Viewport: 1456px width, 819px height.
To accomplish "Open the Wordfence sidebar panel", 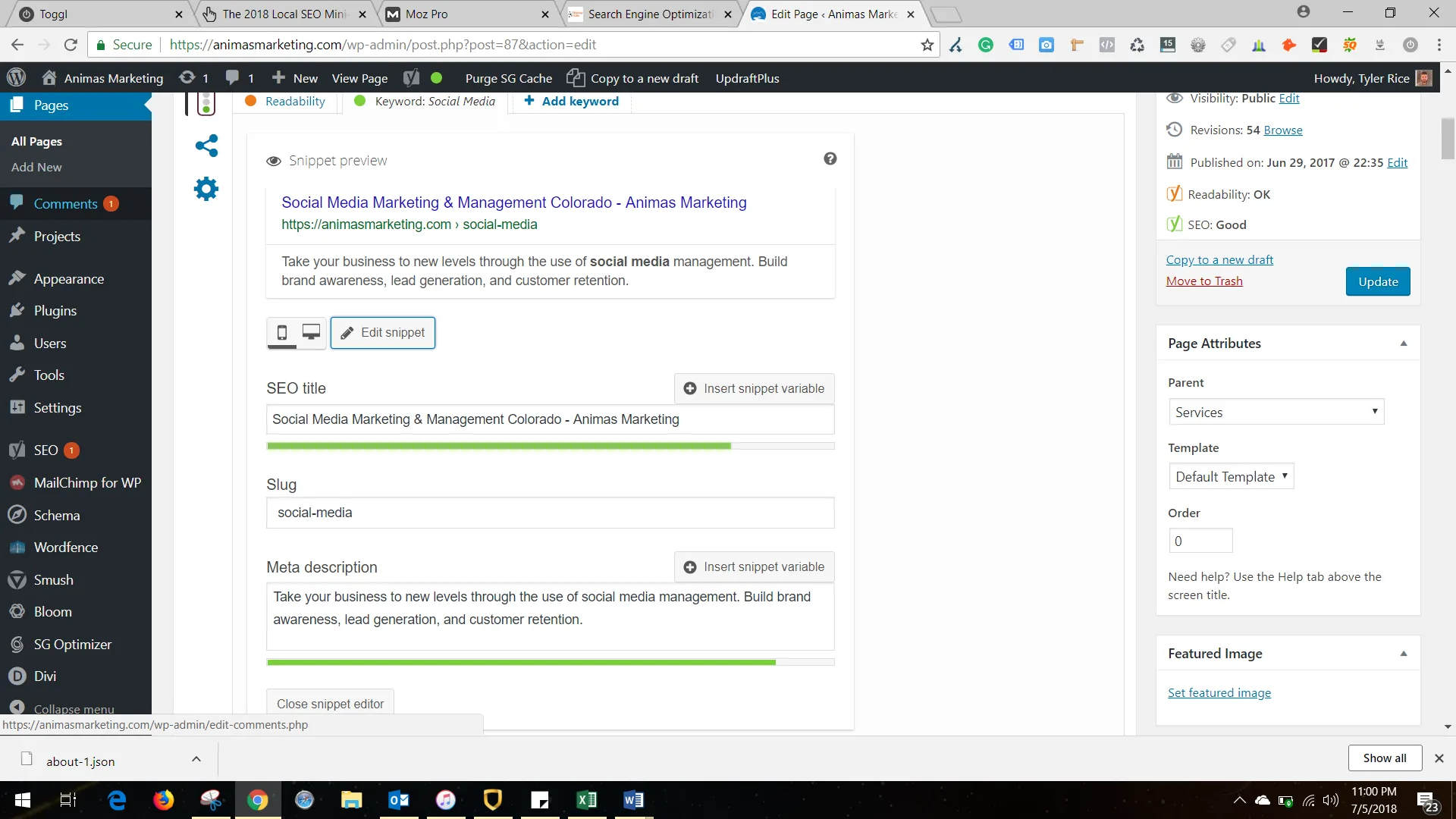I will (65, 547).
